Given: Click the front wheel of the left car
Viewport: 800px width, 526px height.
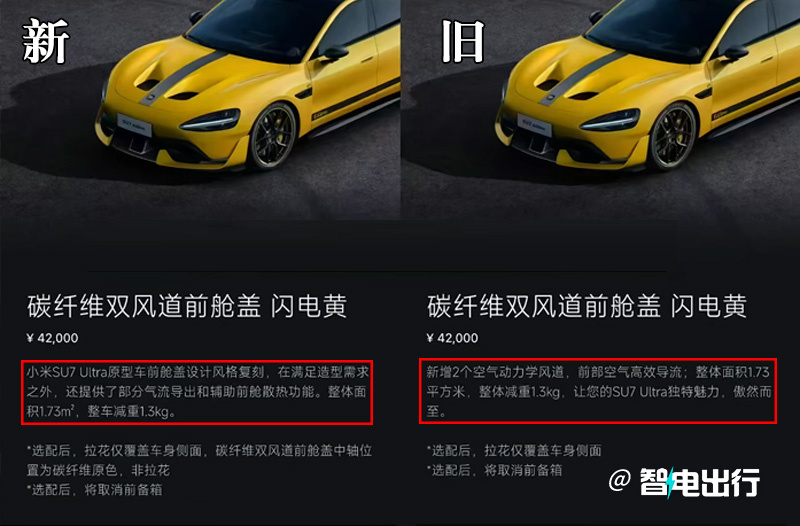Looking at the screenshot, I should tap(272, 137).
